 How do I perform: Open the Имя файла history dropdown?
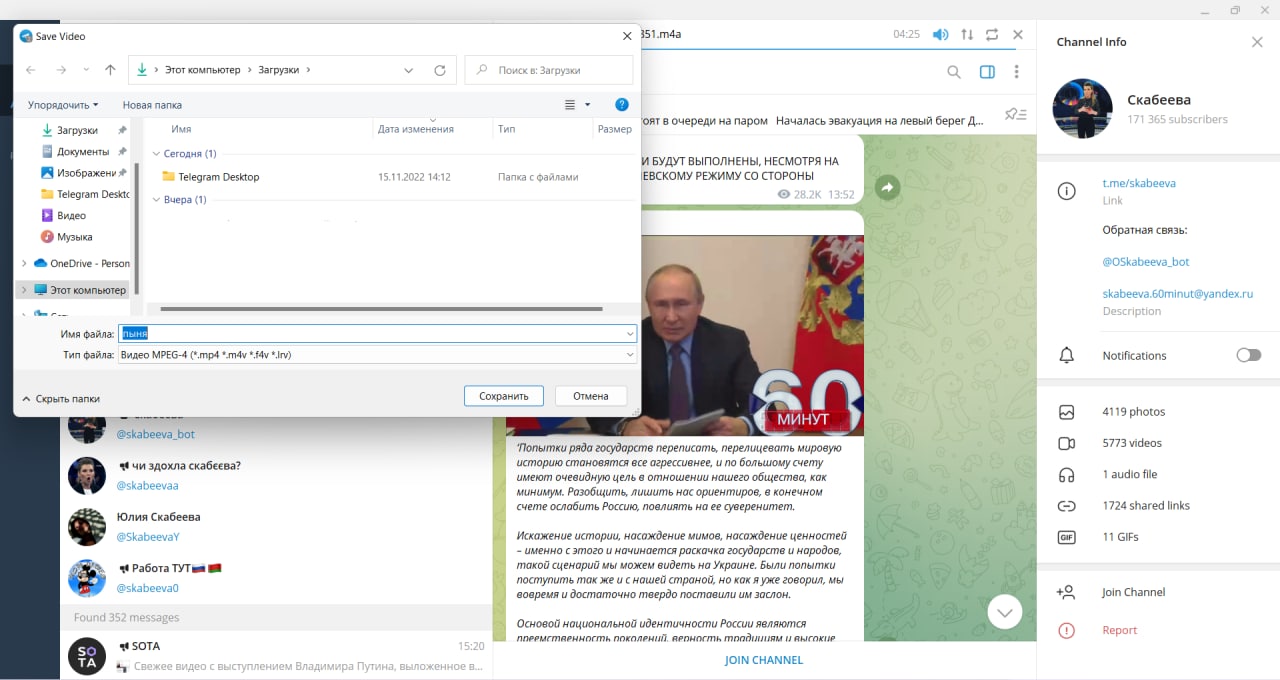630,333
